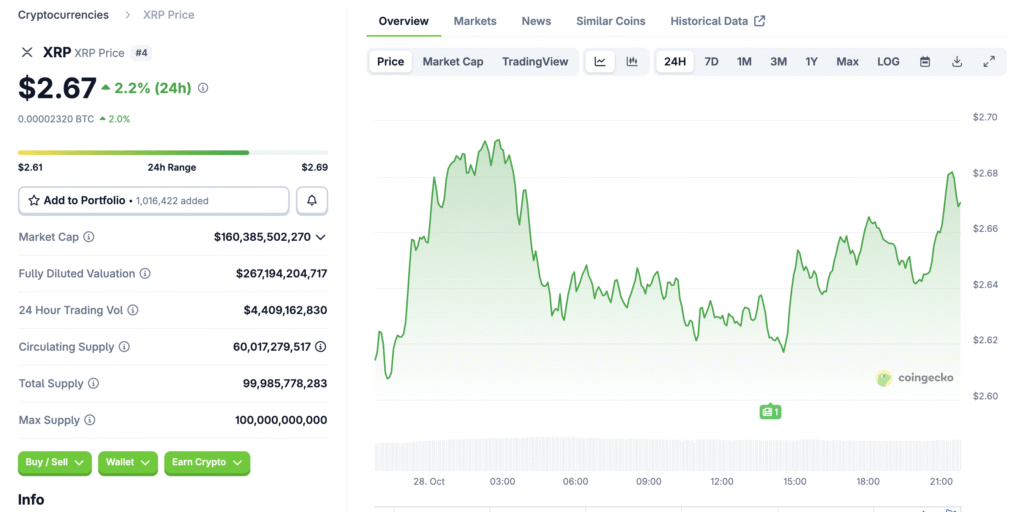Click the price alert bell icon
This screenshot has height=512, width=1024.
click(x=311, y=201)
